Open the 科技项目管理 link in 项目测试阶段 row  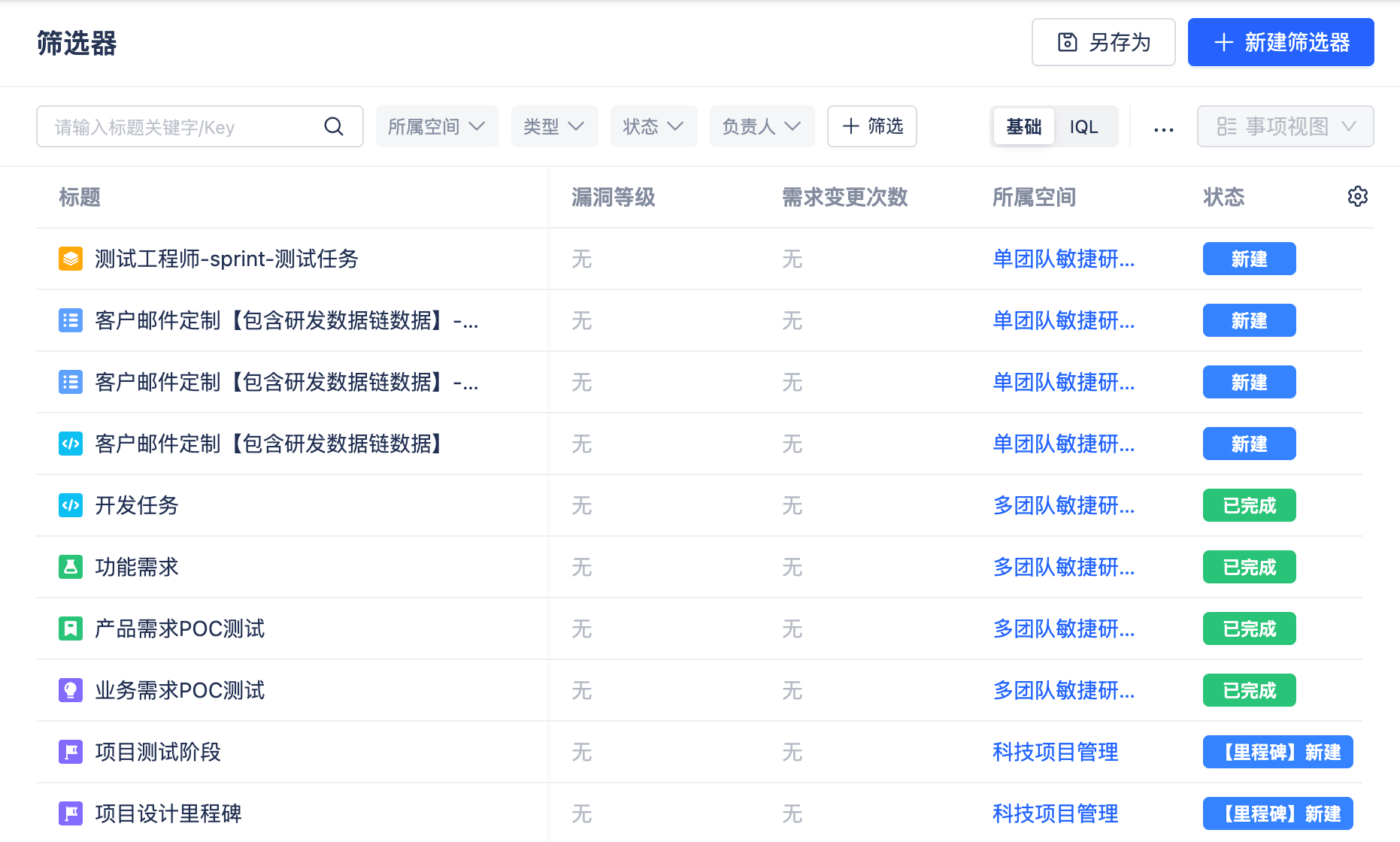pyautogui.click(x=1055, y=752)
